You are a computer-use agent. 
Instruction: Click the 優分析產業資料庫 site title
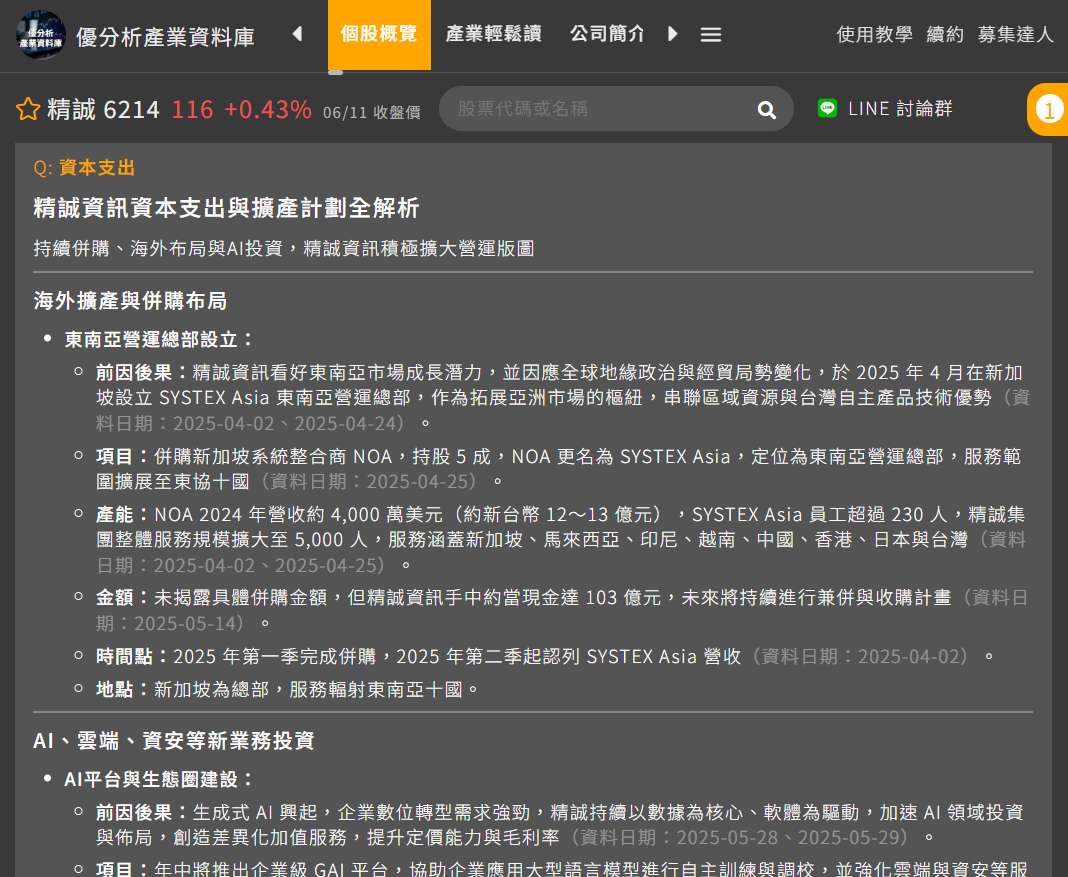tap(166, 37)
